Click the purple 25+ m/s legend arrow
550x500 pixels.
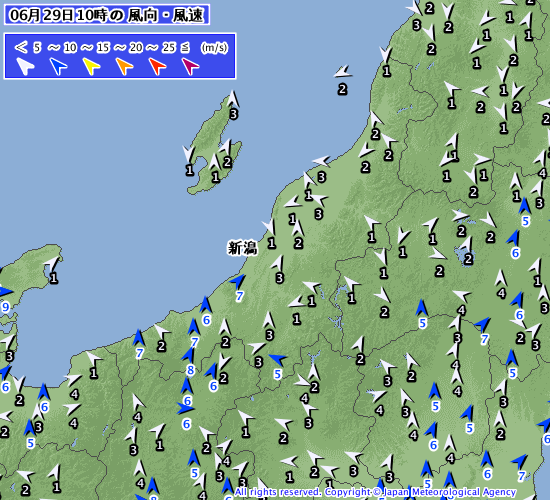tap(190, 66)
